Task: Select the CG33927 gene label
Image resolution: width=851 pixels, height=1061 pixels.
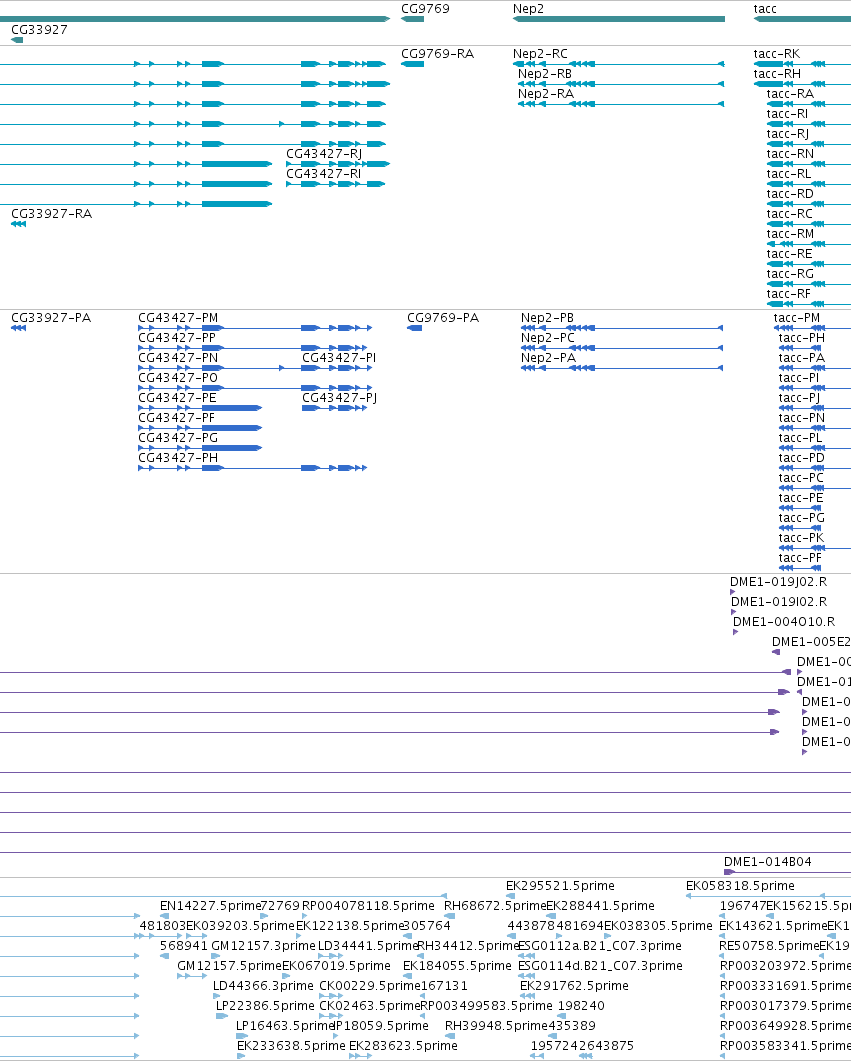Action: tap(39, 30)
